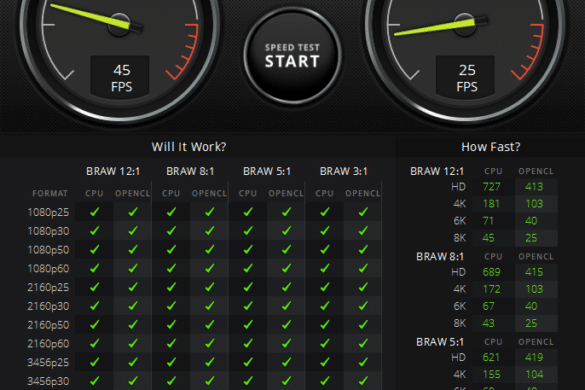The image size is (585, 390).
Task: Click the 3456p25 BRAW 3:1 OPENCL checkmark
Action: (x=363, y=362)
